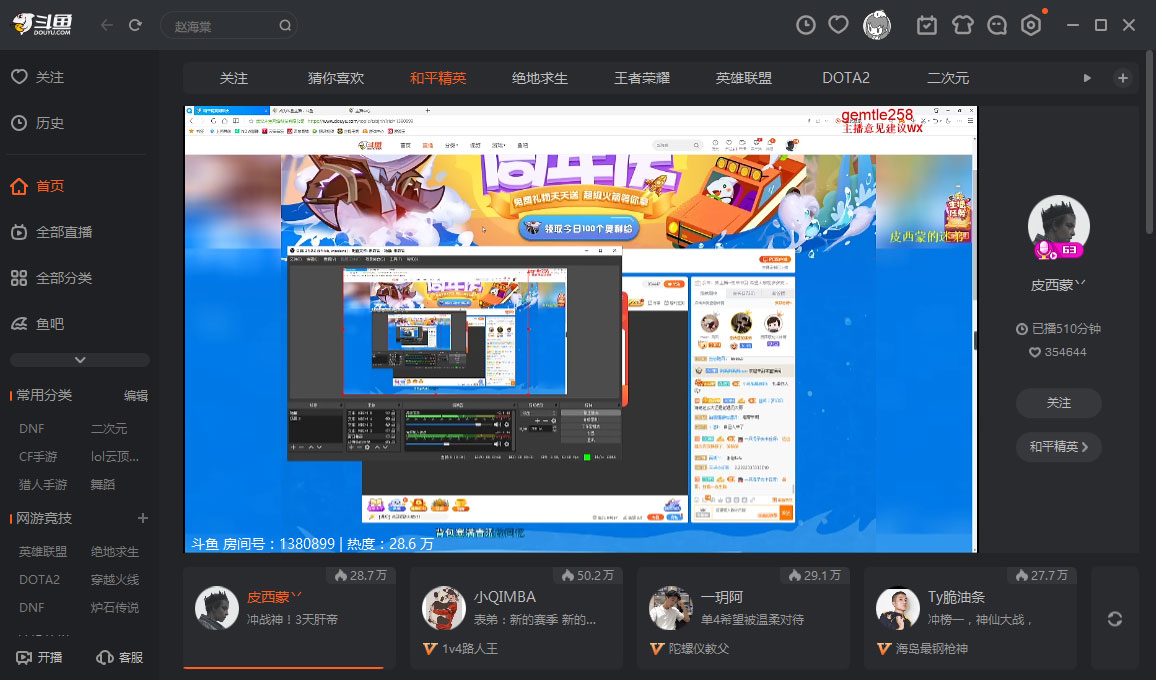Open watch history via the clock icon

click(806, 24)
